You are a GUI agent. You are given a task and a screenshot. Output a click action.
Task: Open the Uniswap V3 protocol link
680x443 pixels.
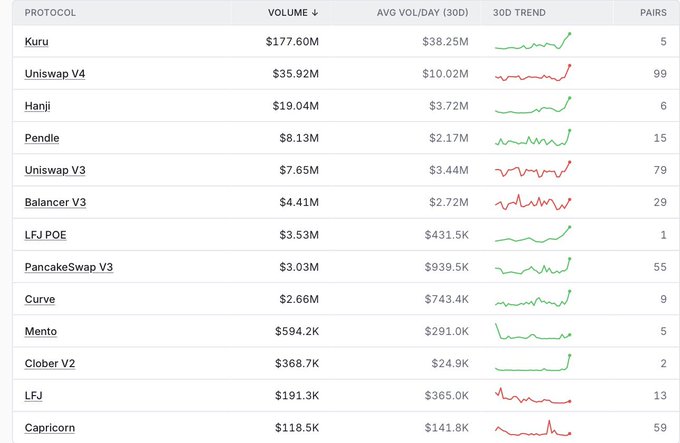tap(55, 170)
